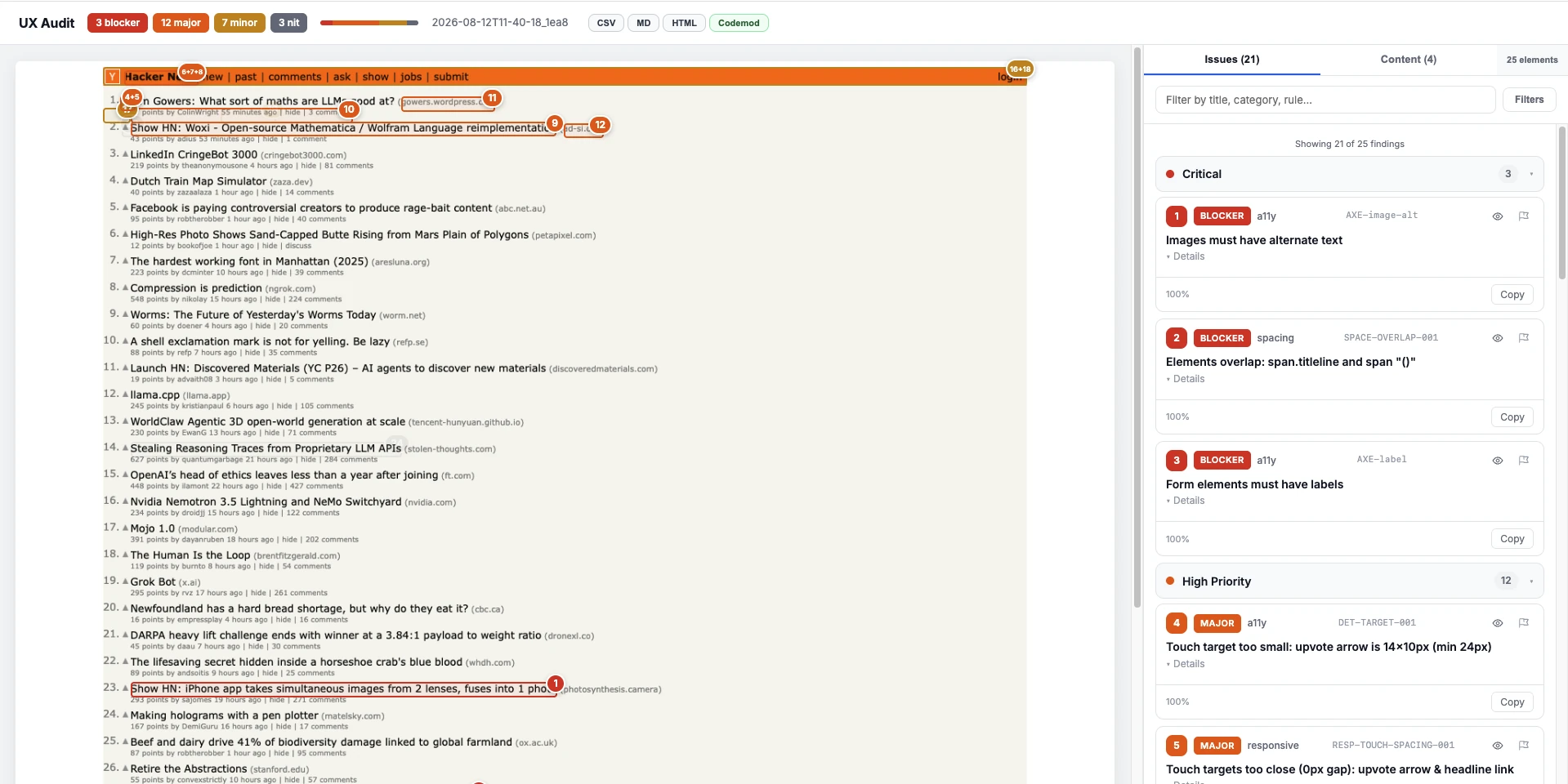Screen dimensions: 1568x784
Task: Copy issue 2 Elements overlap
Action: 1512,417
